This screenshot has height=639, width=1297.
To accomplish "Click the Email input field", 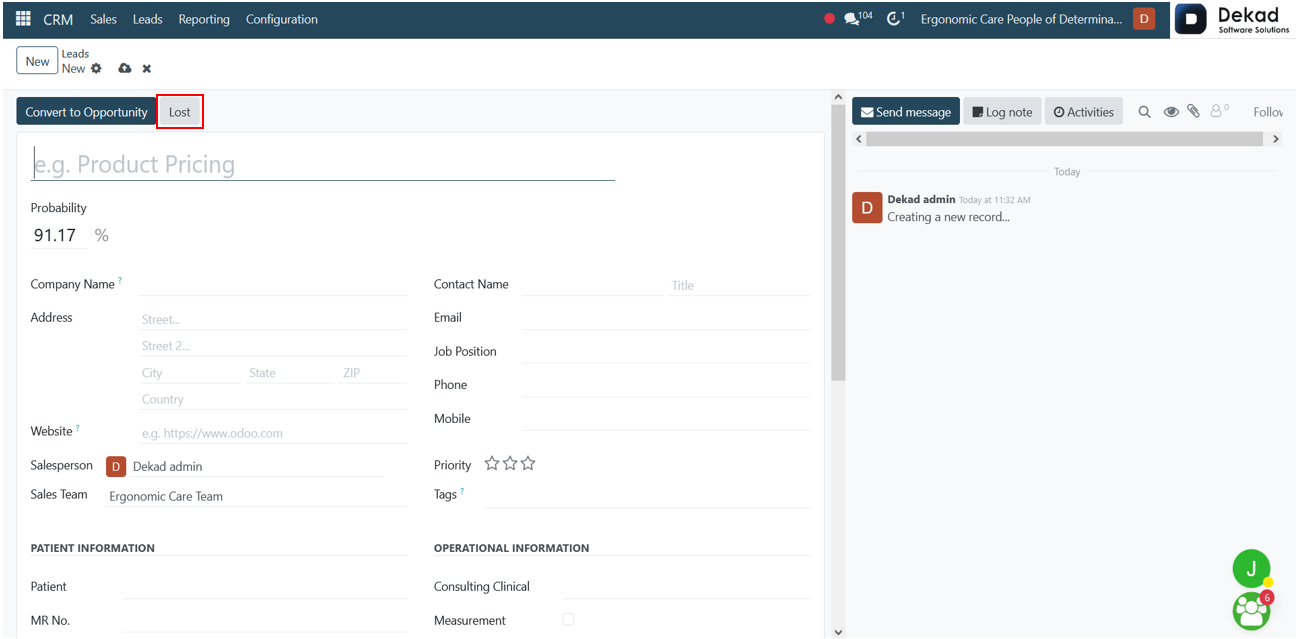I will (x=666, y=318).
